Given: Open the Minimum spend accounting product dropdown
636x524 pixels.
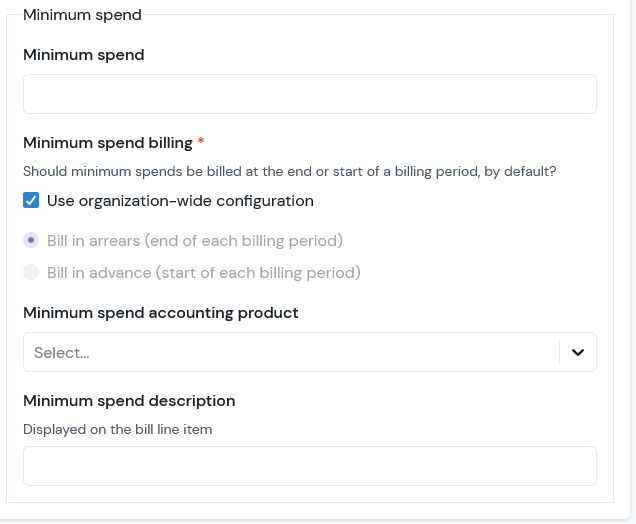Looking at the screenshot, I should click(x=310, y=352).
